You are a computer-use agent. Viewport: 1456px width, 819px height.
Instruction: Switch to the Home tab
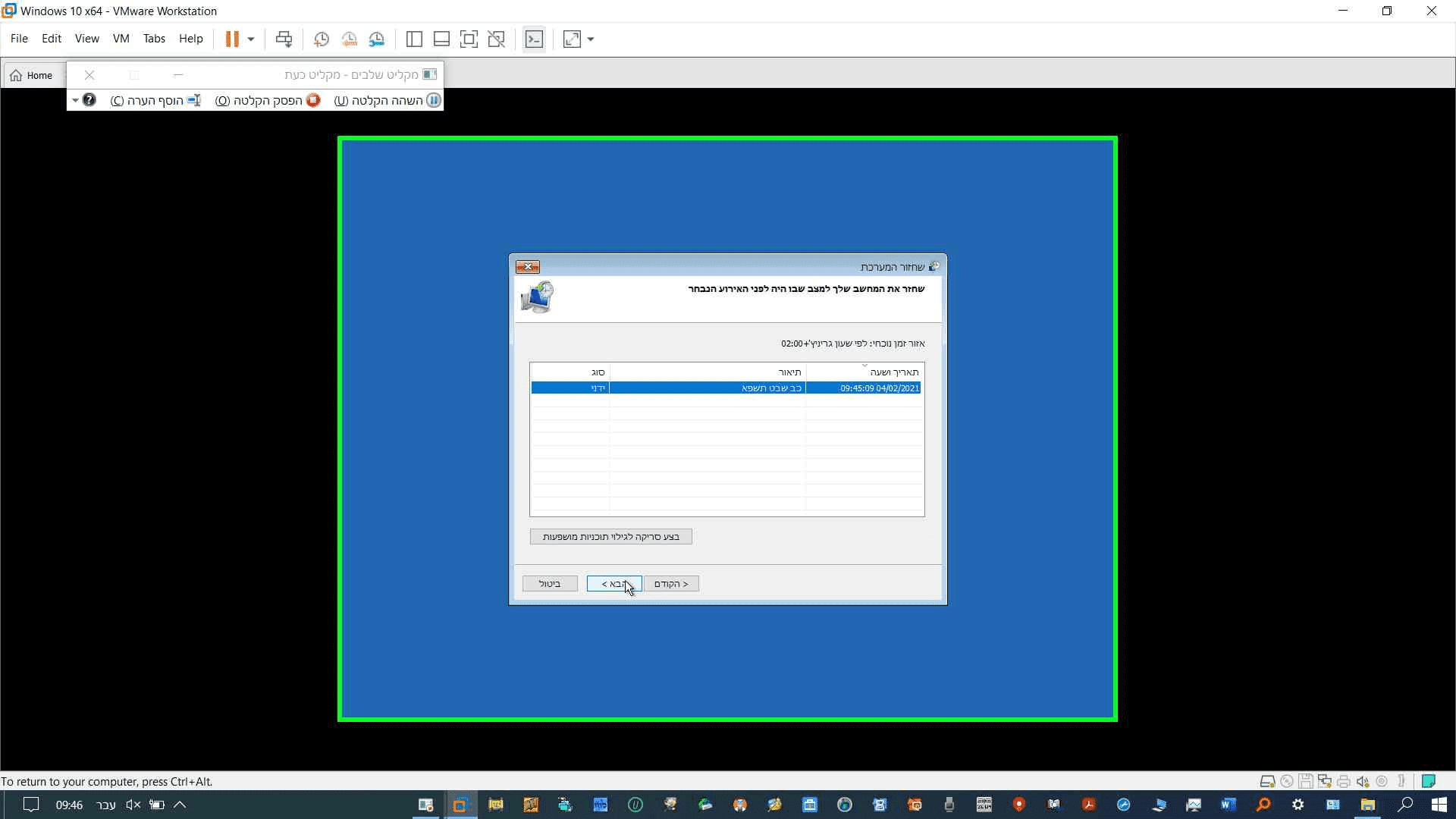[32, 75]
